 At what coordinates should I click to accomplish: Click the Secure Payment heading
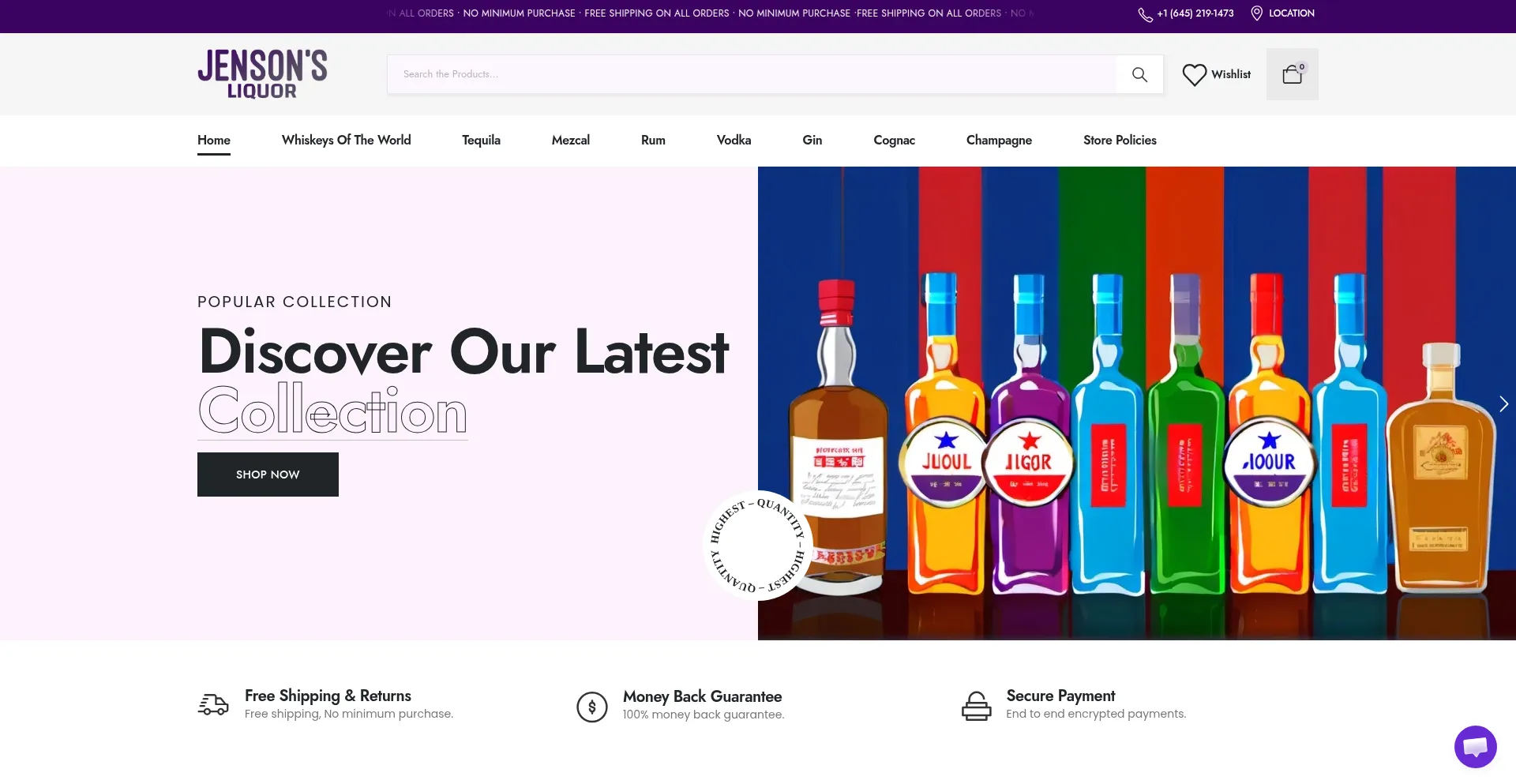[x=1060, y=696]
